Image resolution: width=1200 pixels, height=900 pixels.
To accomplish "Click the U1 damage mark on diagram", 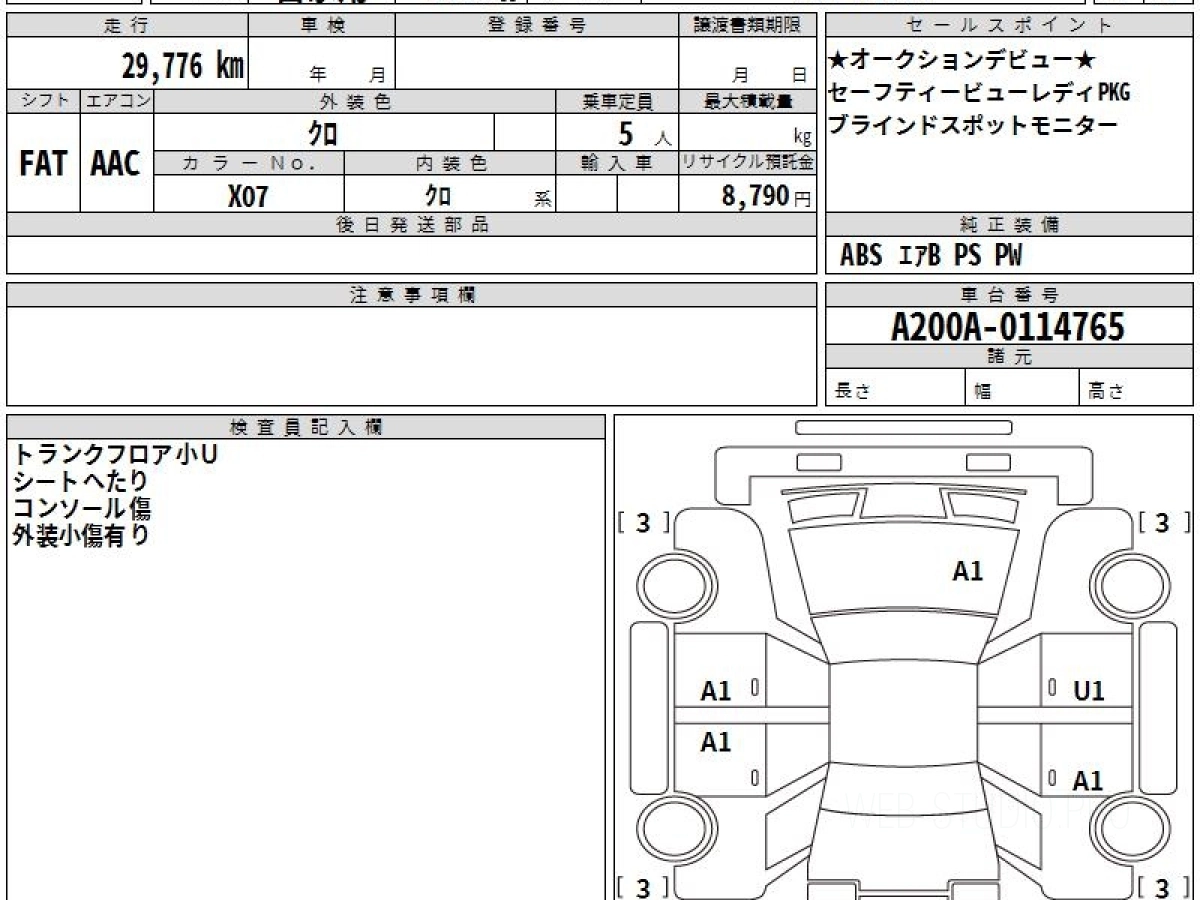I will (1089, 691).
